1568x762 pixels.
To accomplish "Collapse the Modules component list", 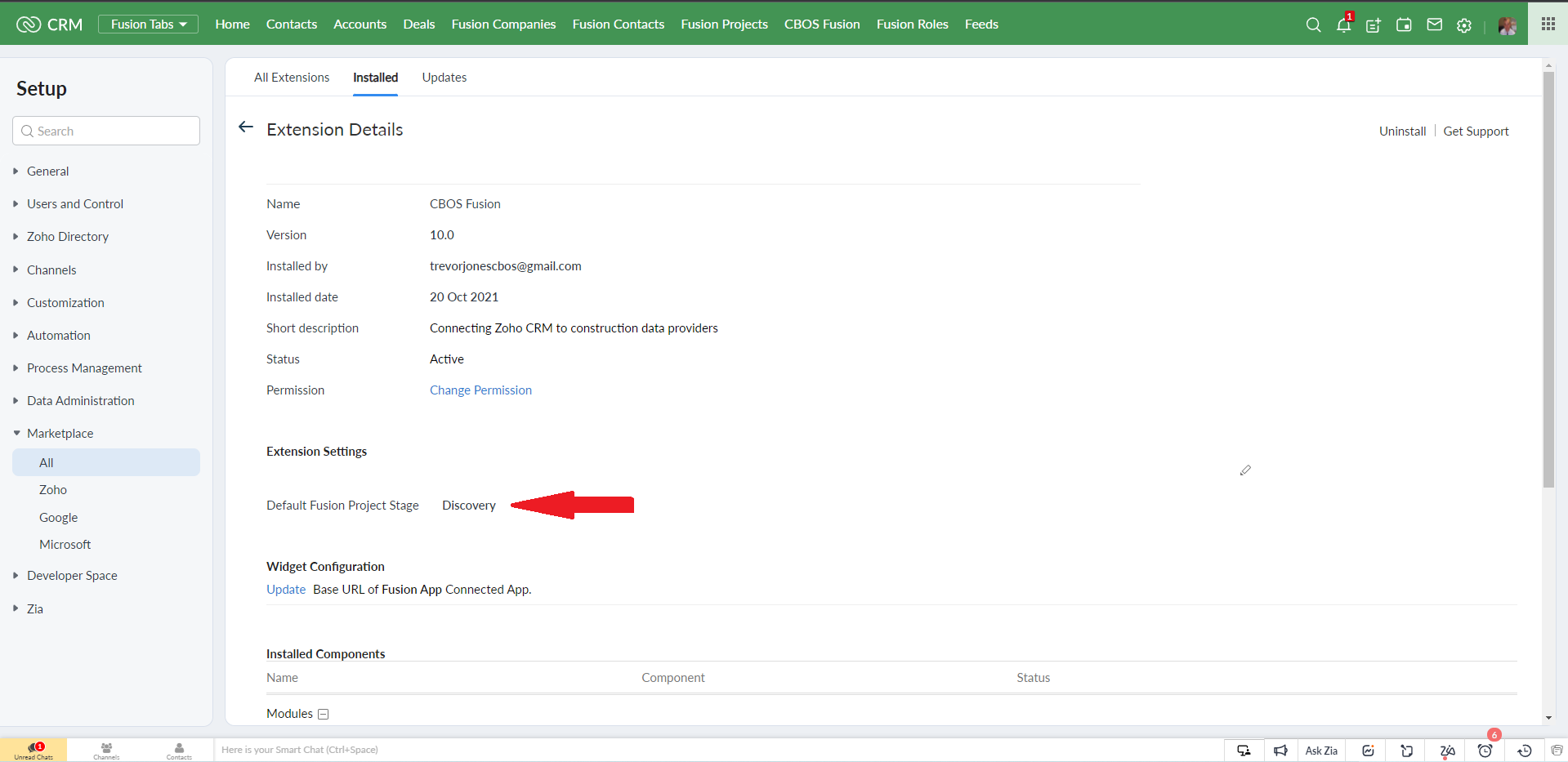I will click(x=323, y=714).
